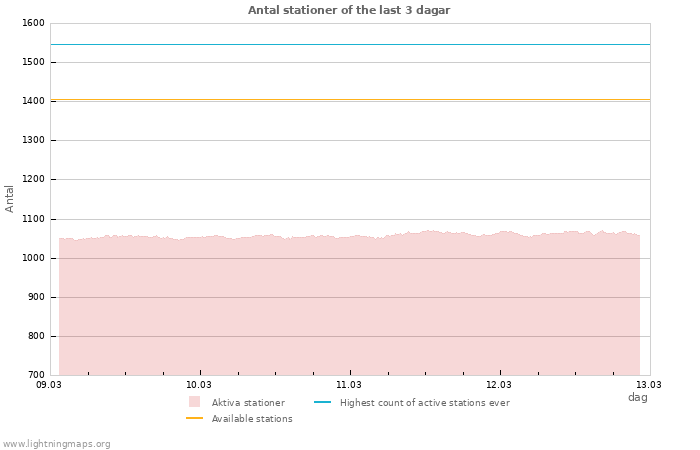Click the Antal y-axis label
700x450 pixels.
click(10, 198)
